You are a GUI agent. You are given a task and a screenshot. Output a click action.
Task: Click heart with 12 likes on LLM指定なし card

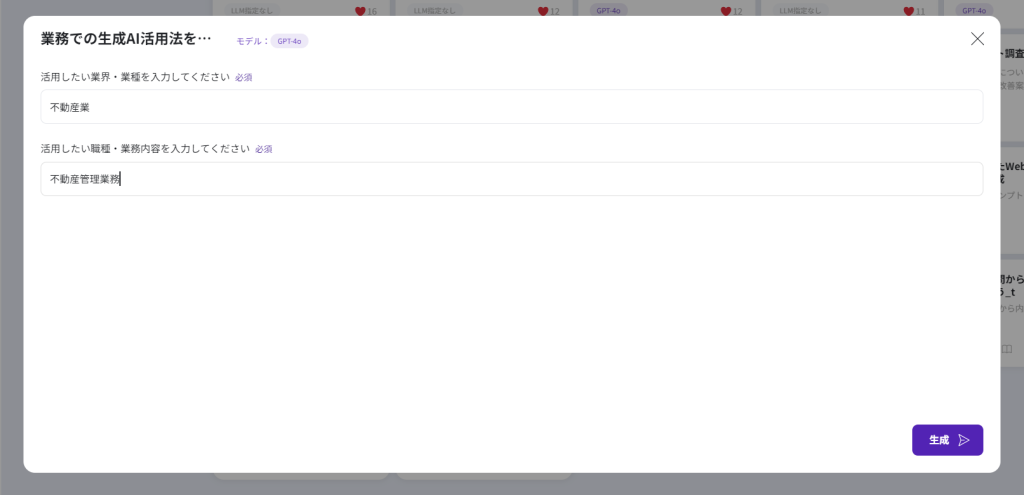coord(543,11)
